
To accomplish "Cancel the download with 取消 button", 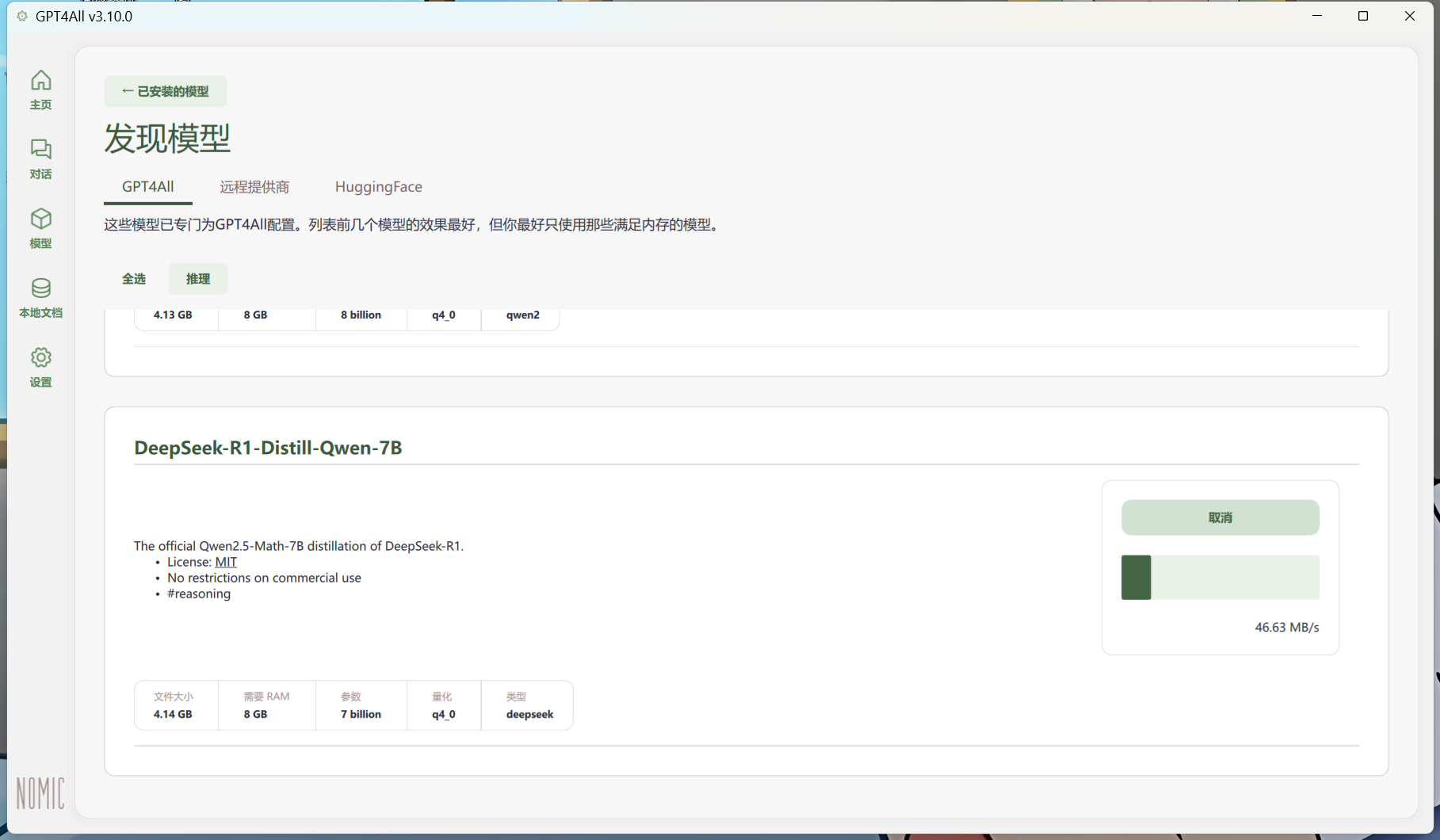I will click(1220, 517).
